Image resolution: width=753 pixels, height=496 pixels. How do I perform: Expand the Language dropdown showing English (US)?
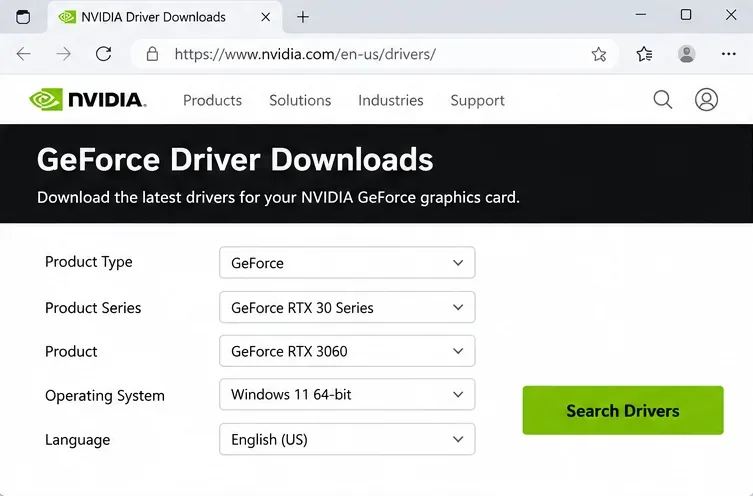click(x=347, y=439)
